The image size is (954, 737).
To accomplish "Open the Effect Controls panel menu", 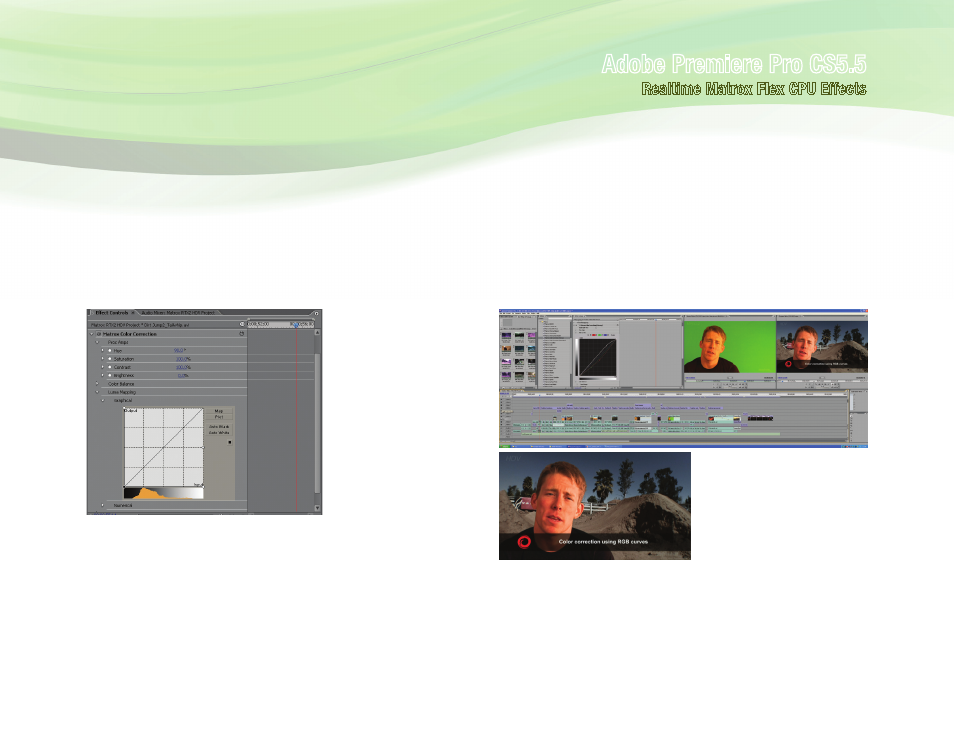I will tap(316, 313).
